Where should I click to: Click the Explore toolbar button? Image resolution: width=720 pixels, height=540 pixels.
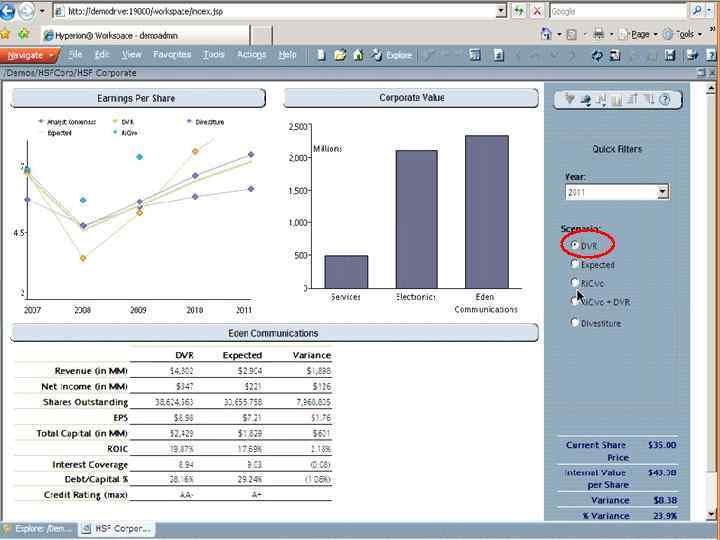392,56
